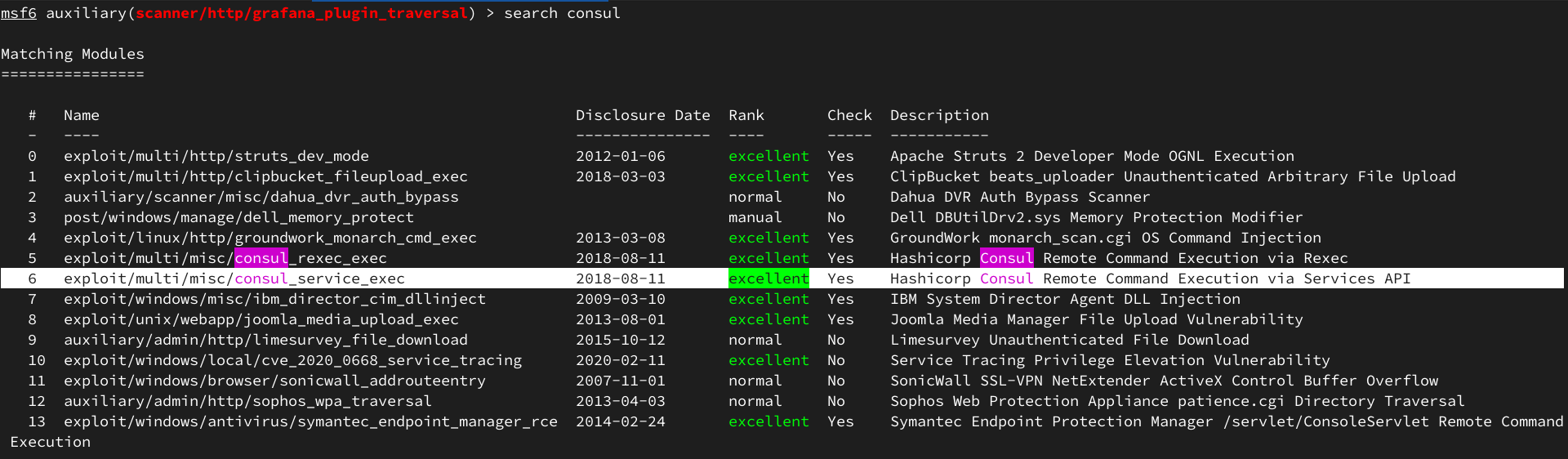Select the consul_service_exec module name
1568x459 pixels.
coord(234,279)
